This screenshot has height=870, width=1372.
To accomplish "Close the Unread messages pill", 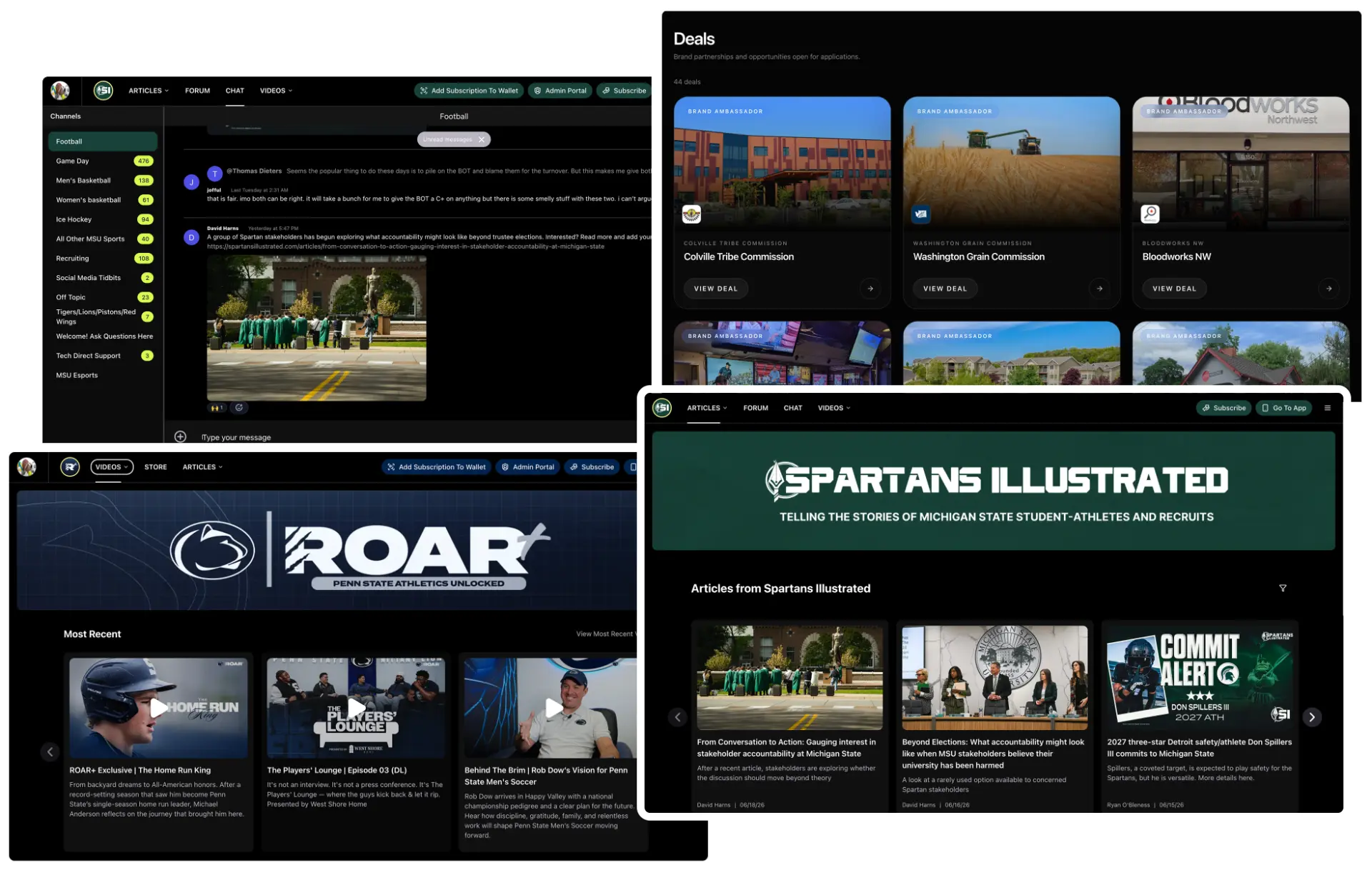I will [x=482, y=139].
